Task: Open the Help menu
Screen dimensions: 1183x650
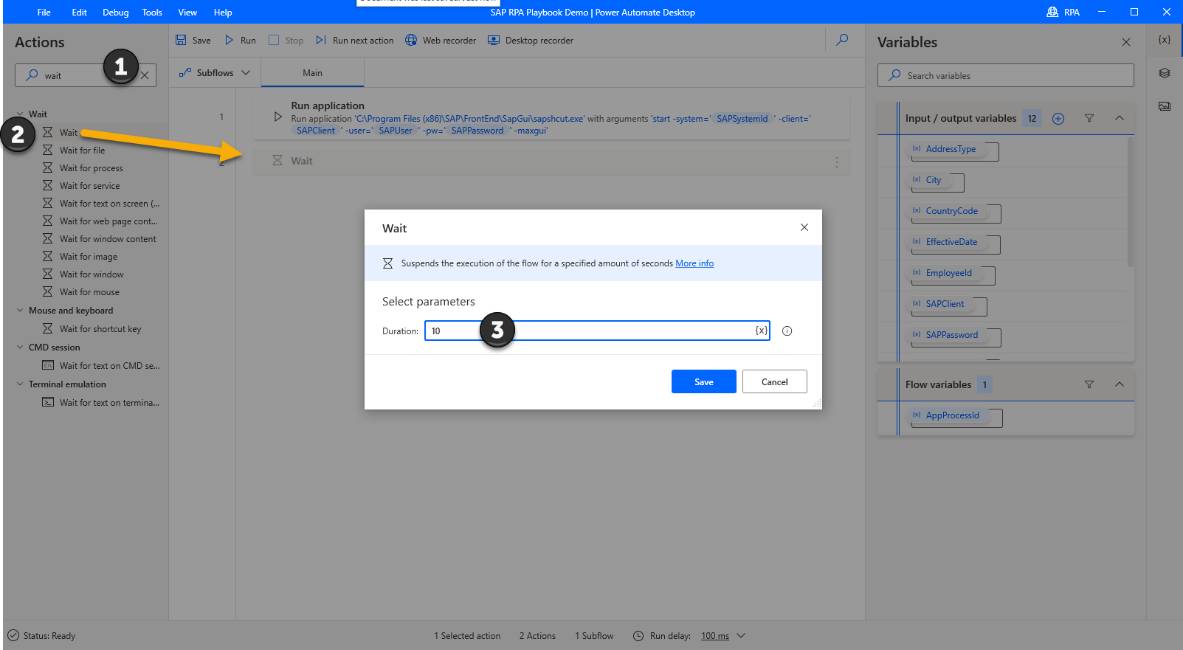Action: 223,12
